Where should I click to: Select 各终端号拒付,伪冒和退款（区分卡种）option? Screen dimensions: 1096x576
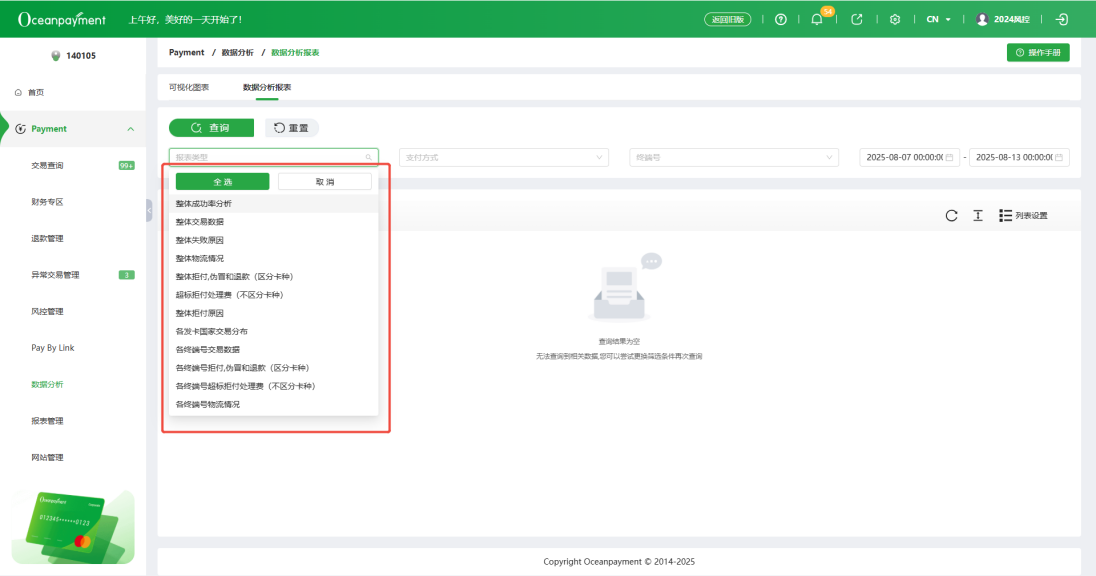coord(273,368)
